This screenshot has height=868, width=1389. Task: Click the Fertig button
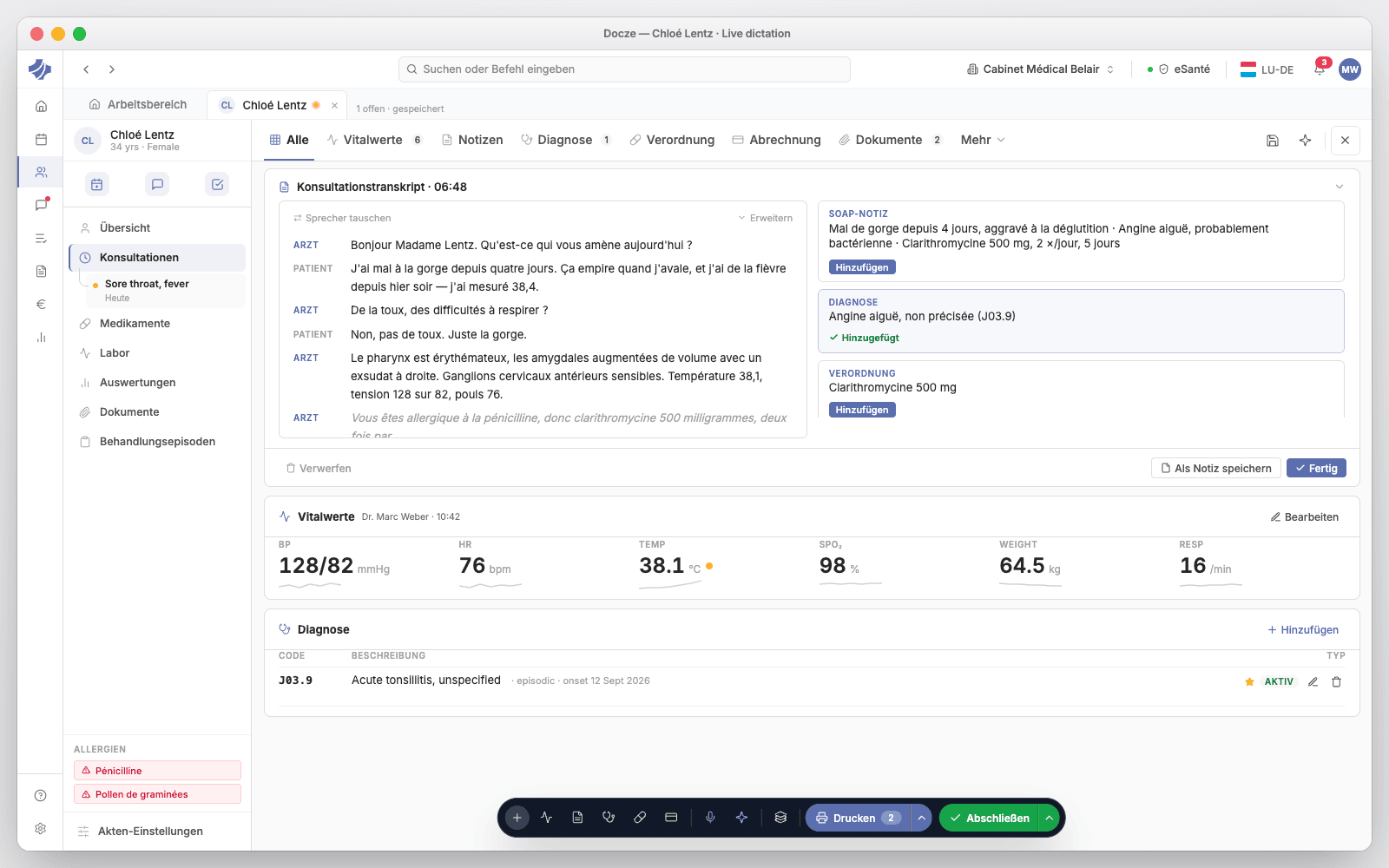1316,468
